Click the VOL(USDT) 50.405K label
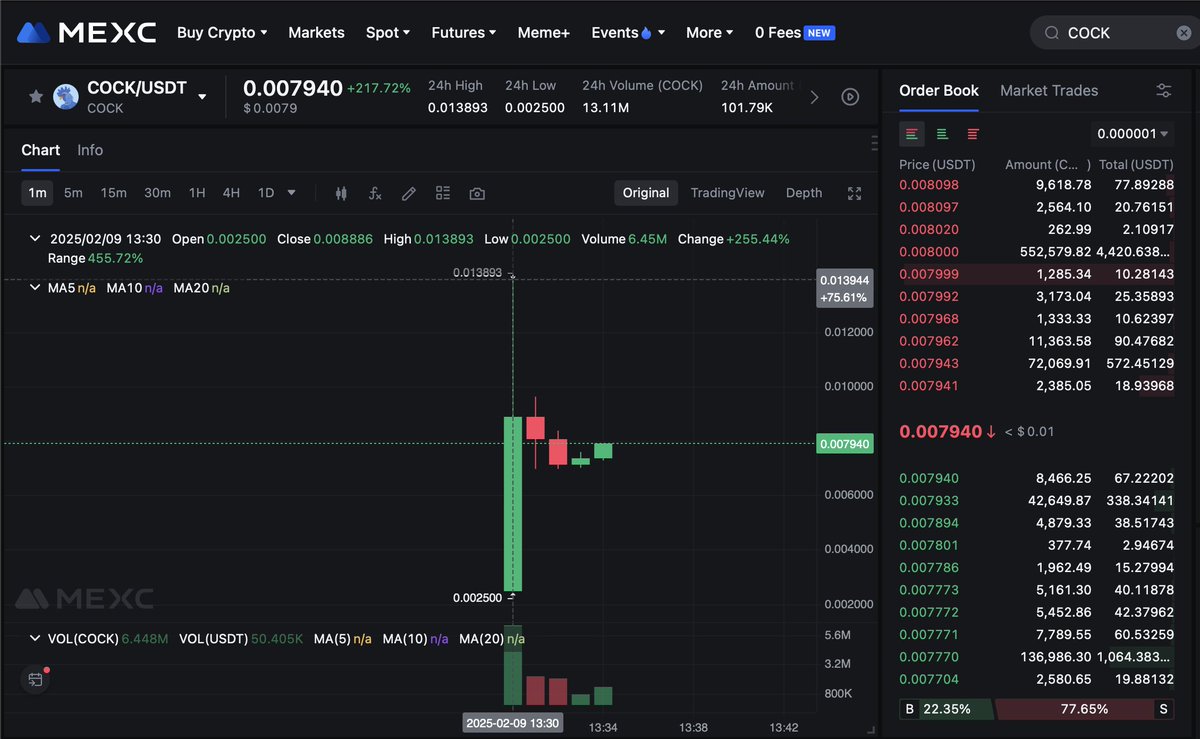1200x739 pixels. [241, 638]
